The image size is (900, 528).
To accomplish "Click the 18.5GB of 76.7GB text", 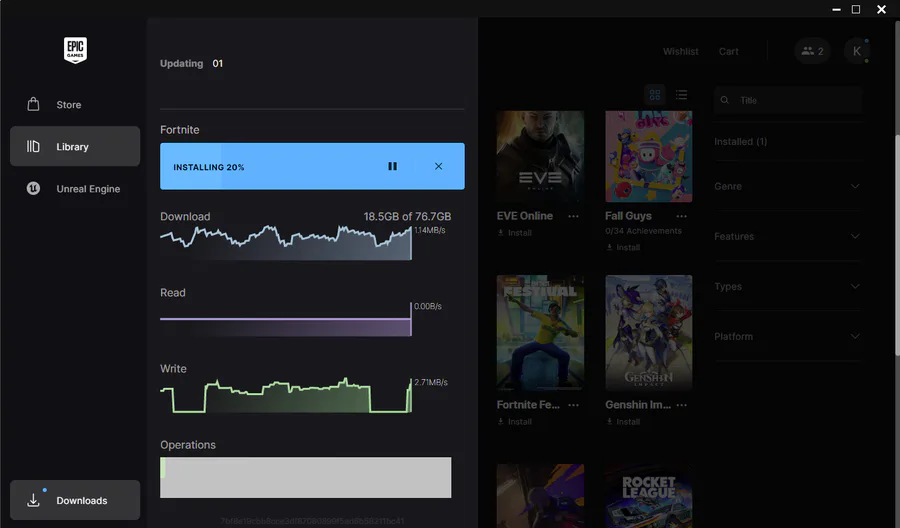I will (x=407, y=216).
